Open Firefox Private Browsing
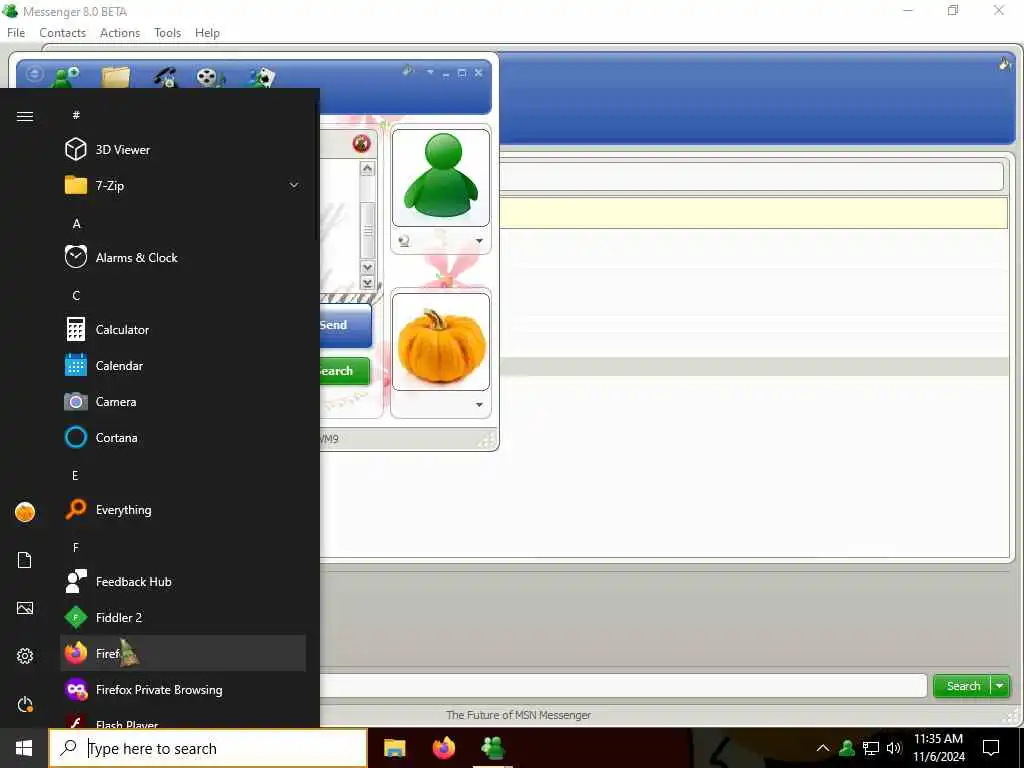 coord(183,689)
